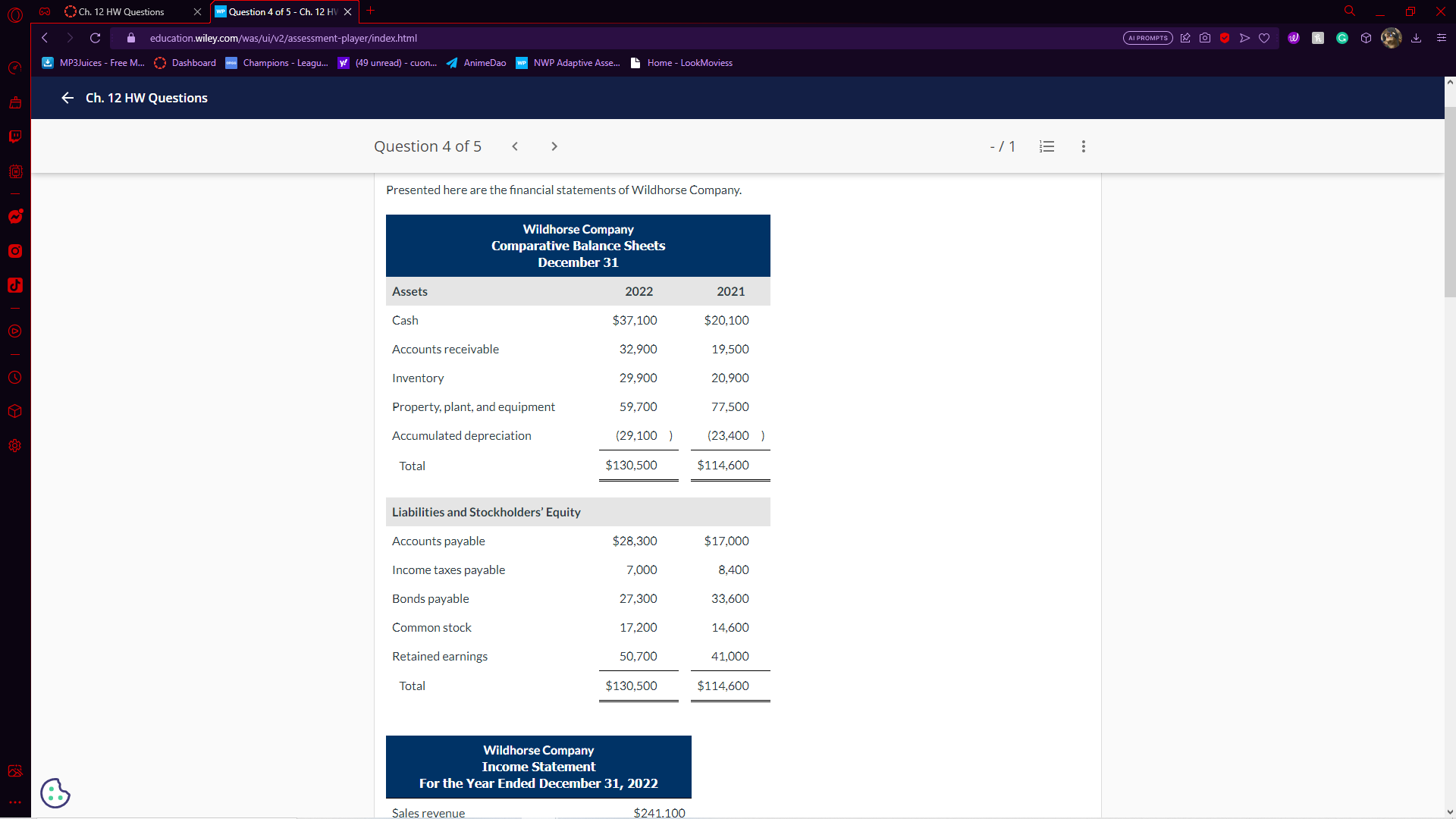Open browser downloads icon

click(1416, 38)
